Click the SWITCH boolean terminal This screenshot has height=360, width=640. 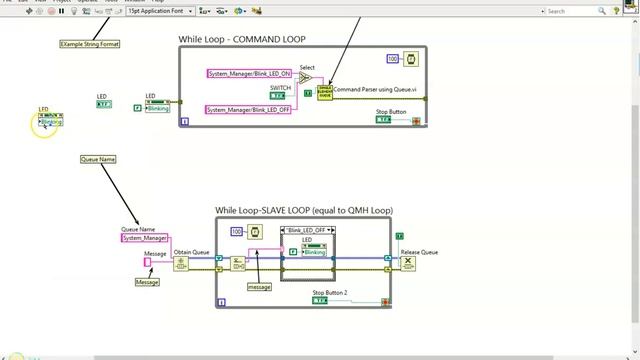tap(278, 96)
